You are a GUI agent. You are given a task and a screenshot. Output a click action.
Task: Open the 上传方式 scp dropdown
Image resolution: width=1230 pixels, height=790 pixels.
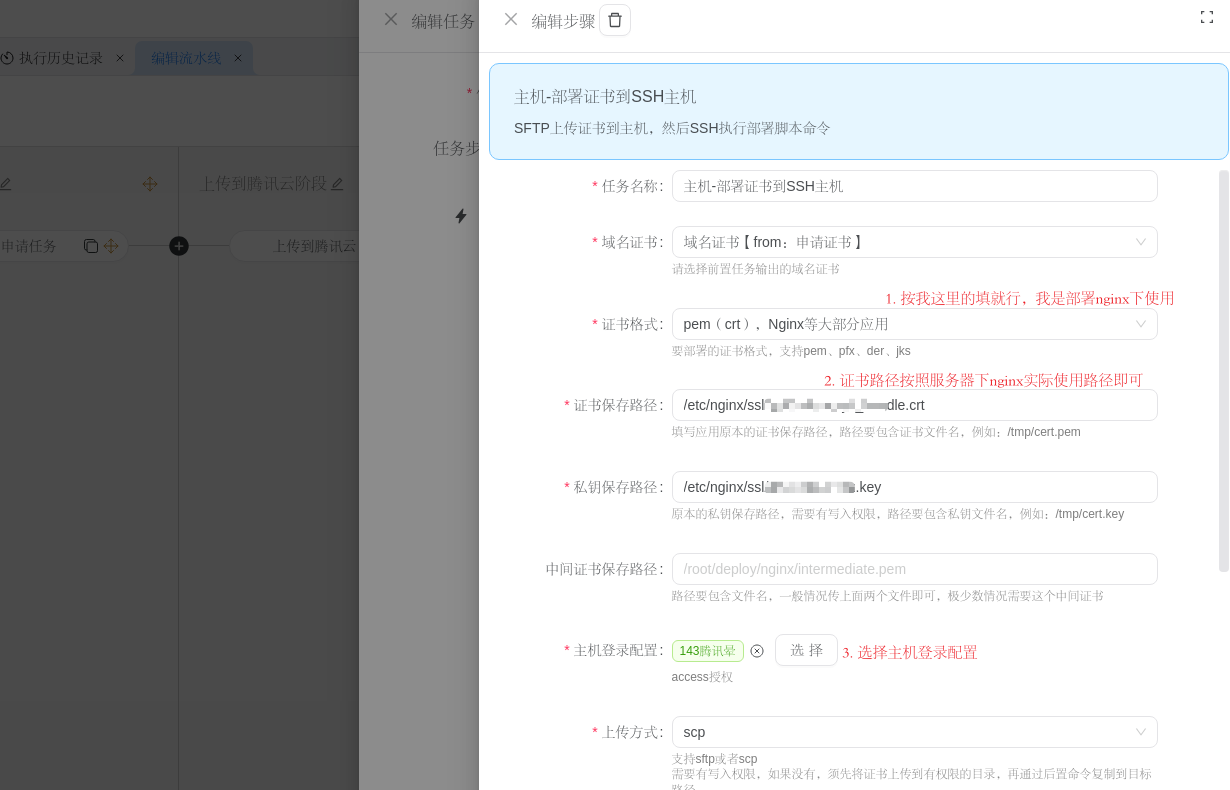tap(914, 732)
